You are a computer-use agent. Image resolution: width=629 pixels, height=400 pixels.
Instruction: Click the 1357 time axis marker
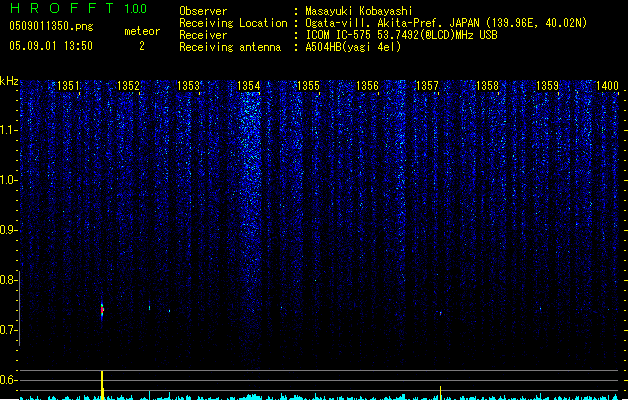[x=427, y=85]
